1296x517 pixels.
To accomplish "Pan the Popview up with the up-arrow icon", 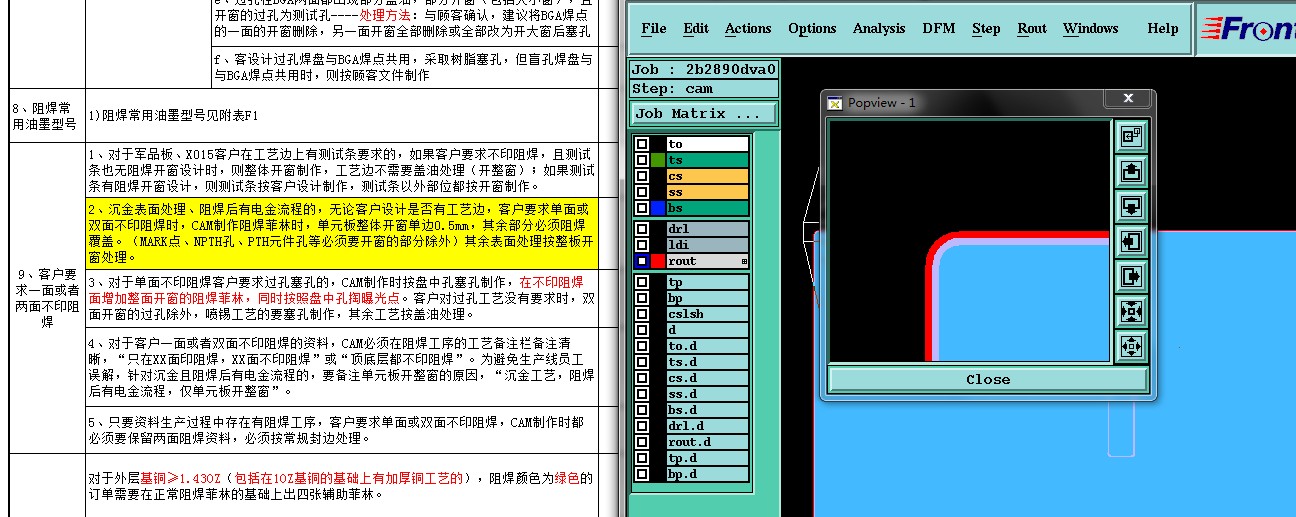I will (x=1131, y=171).
